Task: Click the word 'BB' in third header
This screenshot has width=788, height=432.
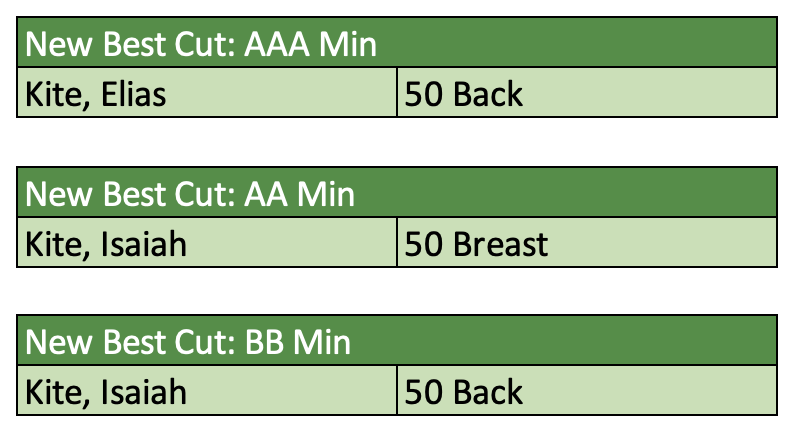Action: tap(266, 342)
